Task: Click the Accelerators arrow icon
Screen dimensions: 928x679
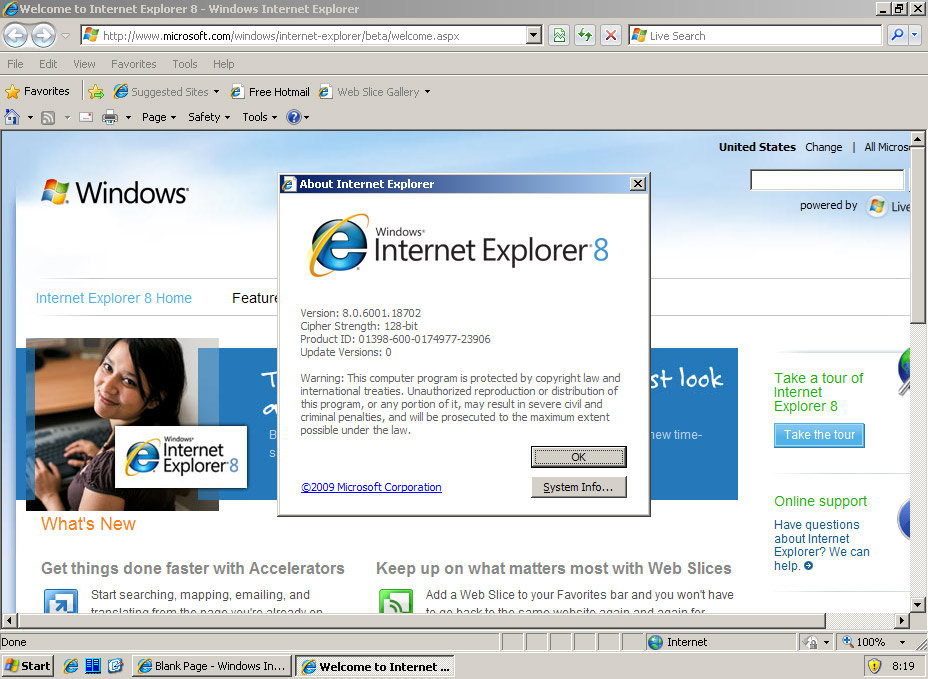Action: click(61, 601)
